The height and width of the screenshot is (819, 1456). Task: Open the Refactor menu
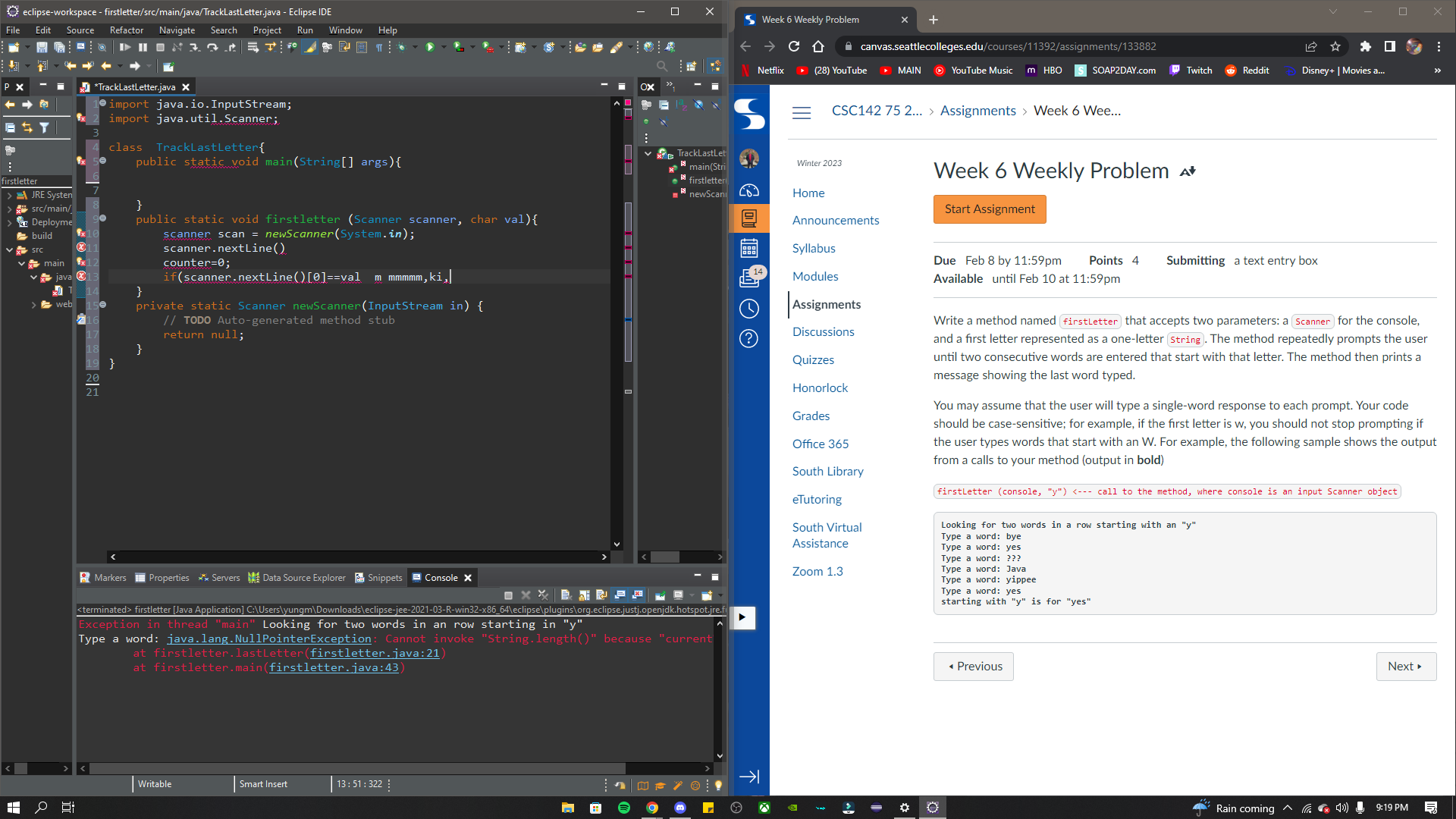(x=126, y=30)
